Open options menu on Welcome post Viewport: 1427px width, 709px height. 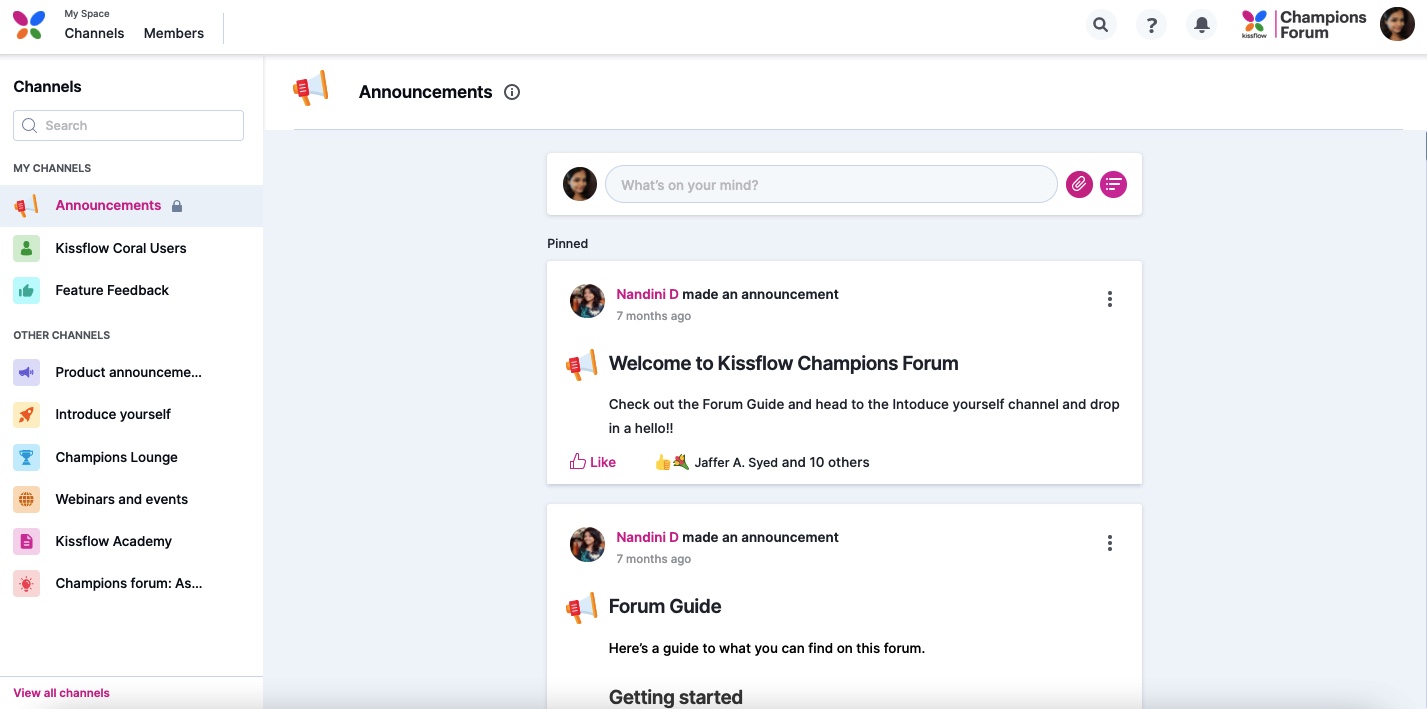tap(1109, 299)
